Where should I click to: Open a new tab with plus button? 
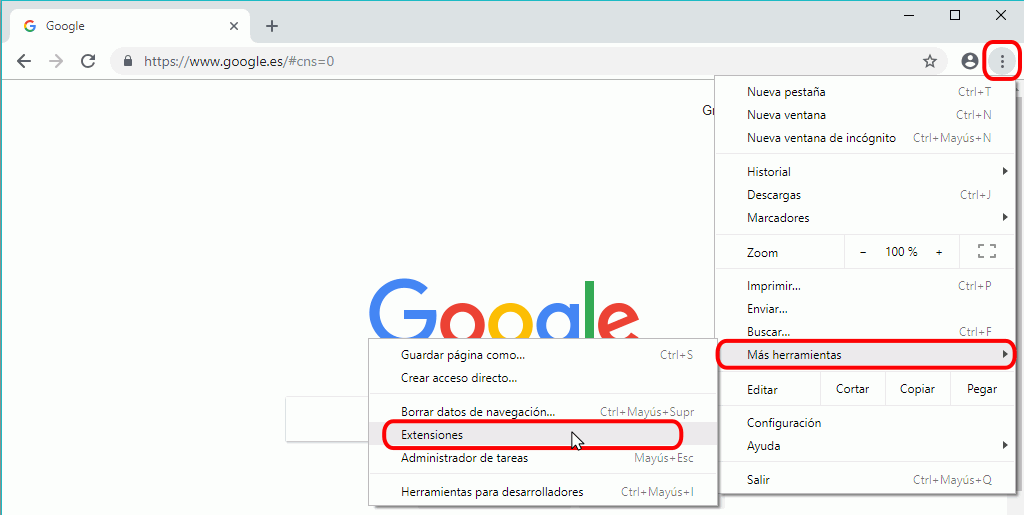272,26
